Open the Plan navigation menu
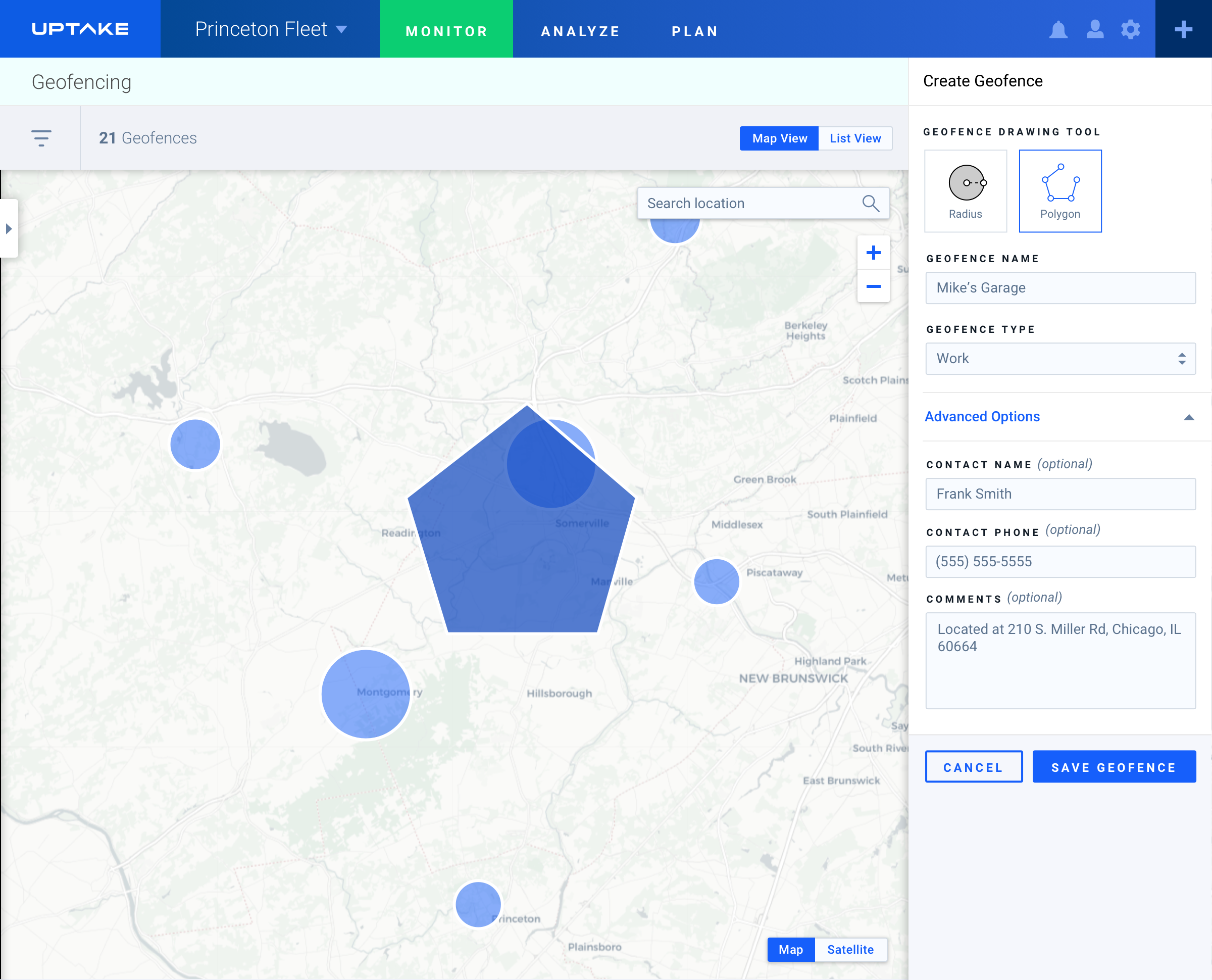Screen dimensions: 1212x980 click(x=694, y=30)
